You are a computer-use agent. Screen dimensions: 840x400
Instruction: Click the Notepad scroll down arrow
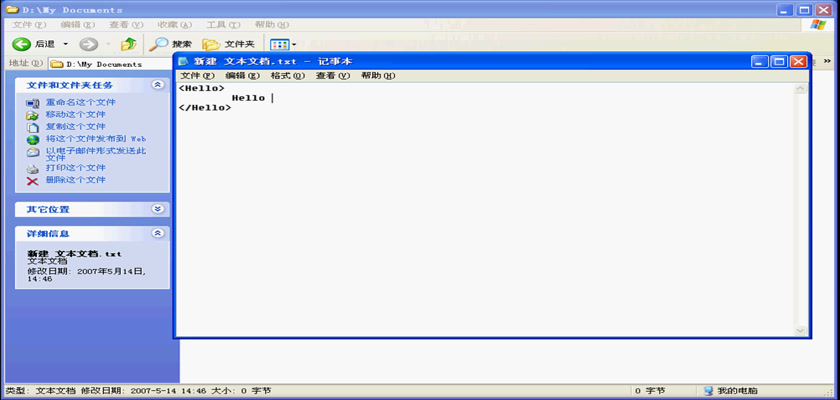800,330
